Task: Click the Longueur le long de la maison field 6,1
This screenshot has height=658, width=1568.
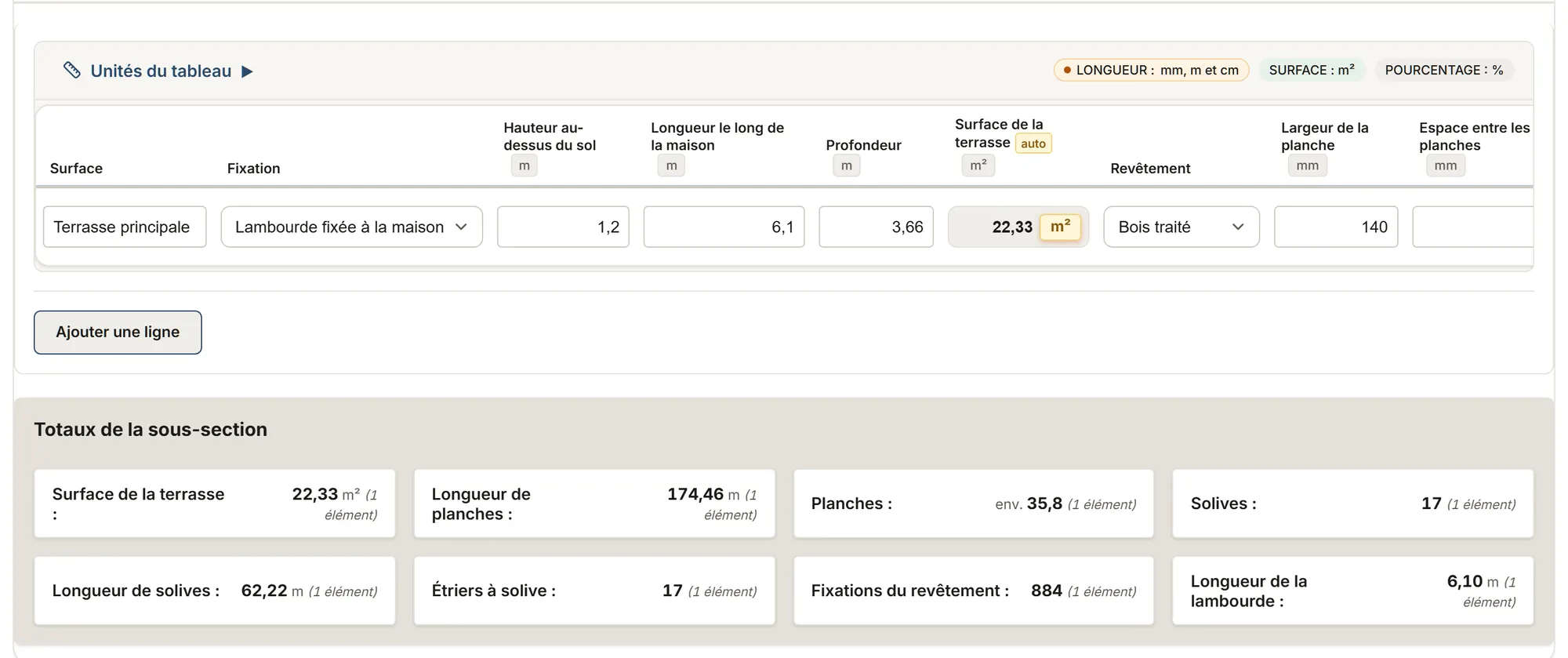Action: (724, 227)
